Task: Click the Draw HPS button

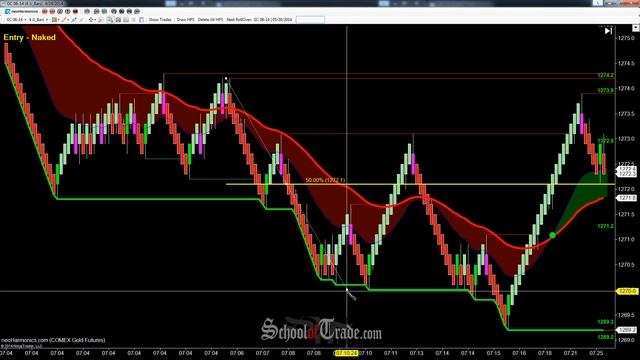Action: [185, 20]
